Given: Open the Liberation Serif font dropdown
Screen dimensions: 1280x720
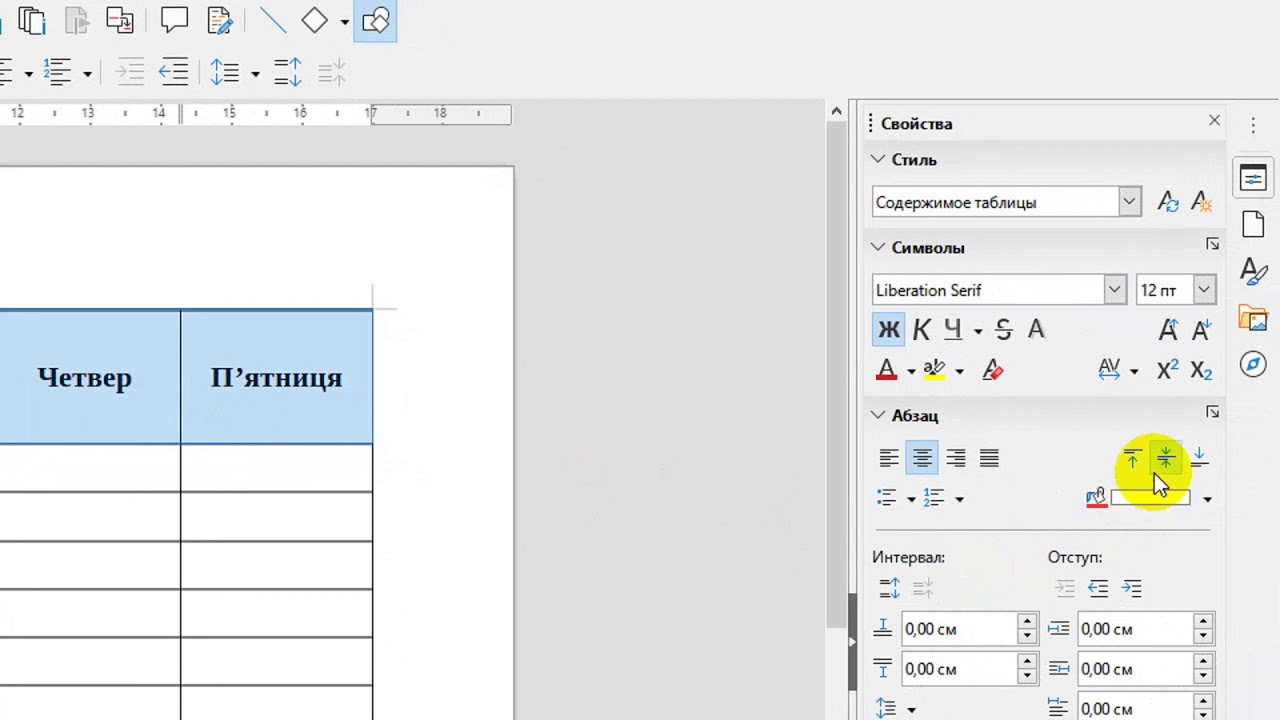Looking at the screenshot, I should tap(1114, 290).
